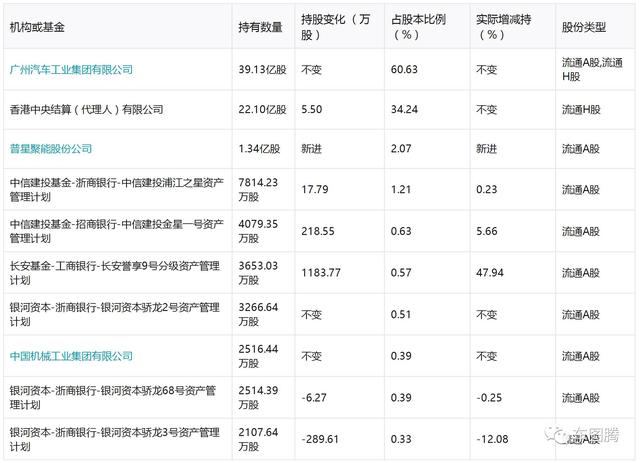640x463 pixels.
Task: Select the 0.33 share ratio cell
Action: point(401,439)
